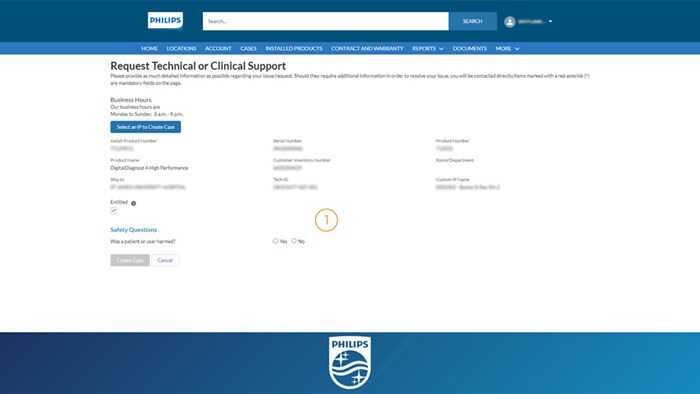Click Select an IP to Create Case

coord(146,127)
